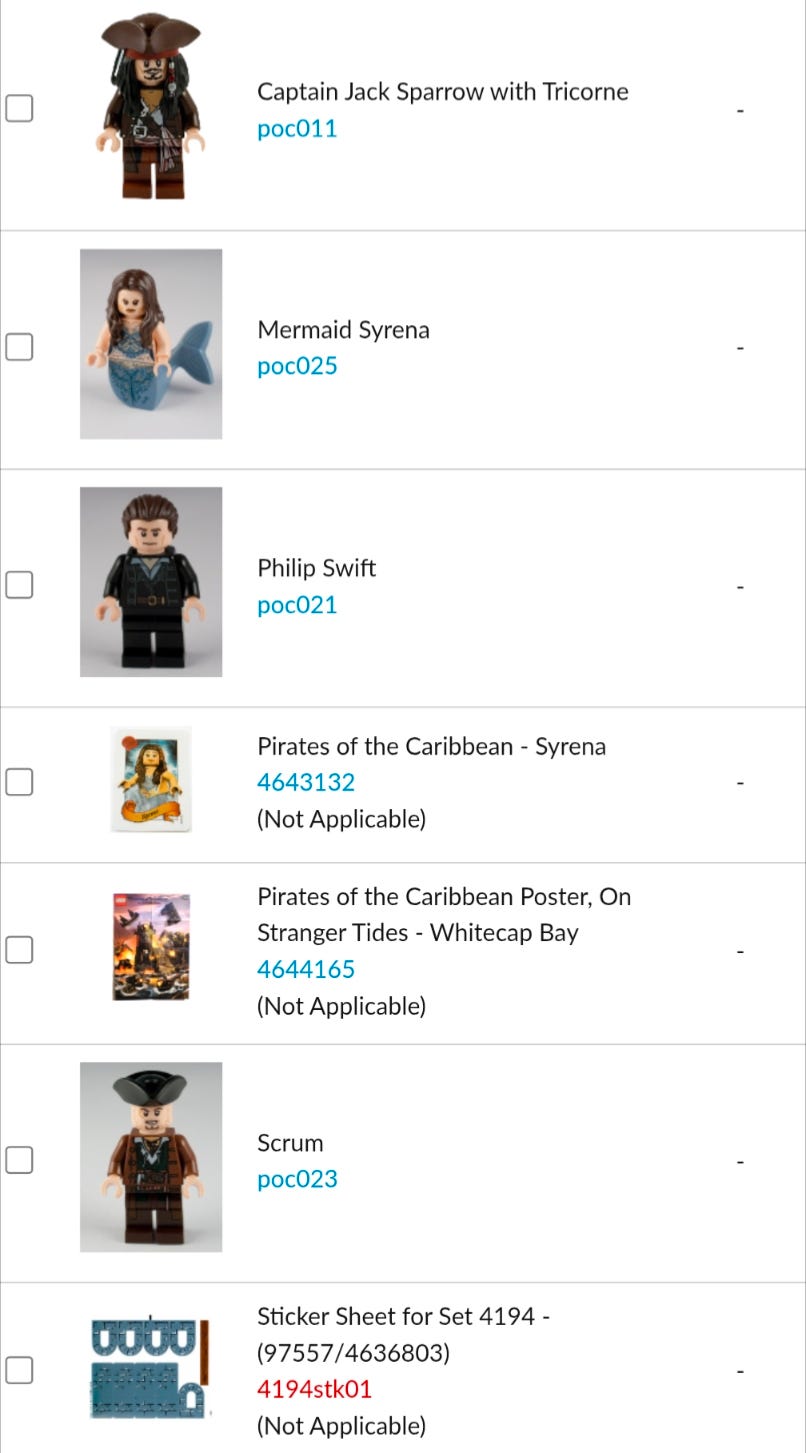Open the 4643132 item link
The image size is (806, 1453).
(x=306, y=783)
